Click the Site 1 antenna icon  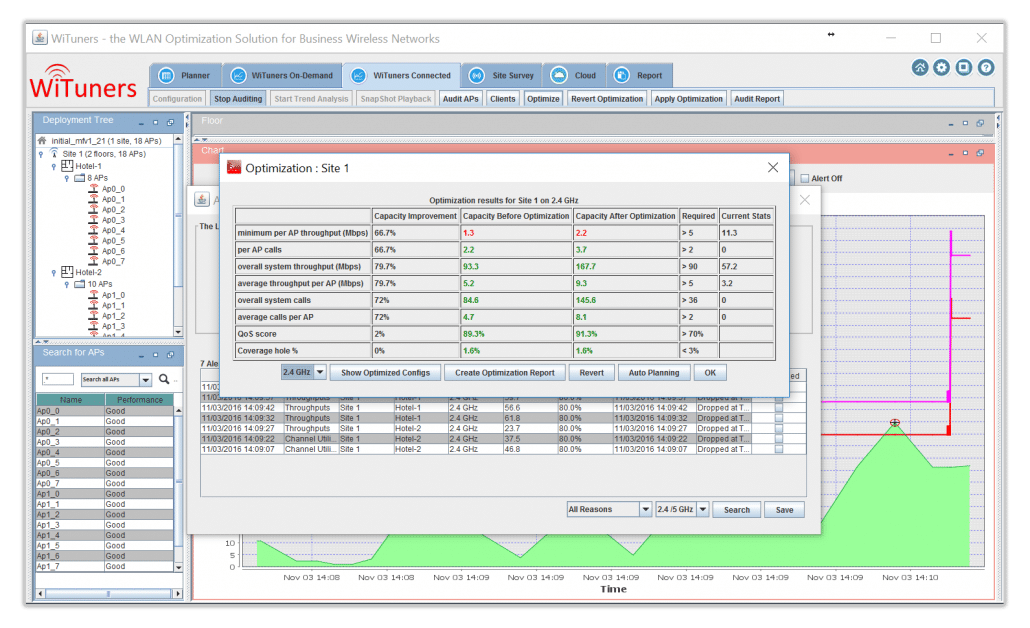pyautogui.click(x=54, y=153)
